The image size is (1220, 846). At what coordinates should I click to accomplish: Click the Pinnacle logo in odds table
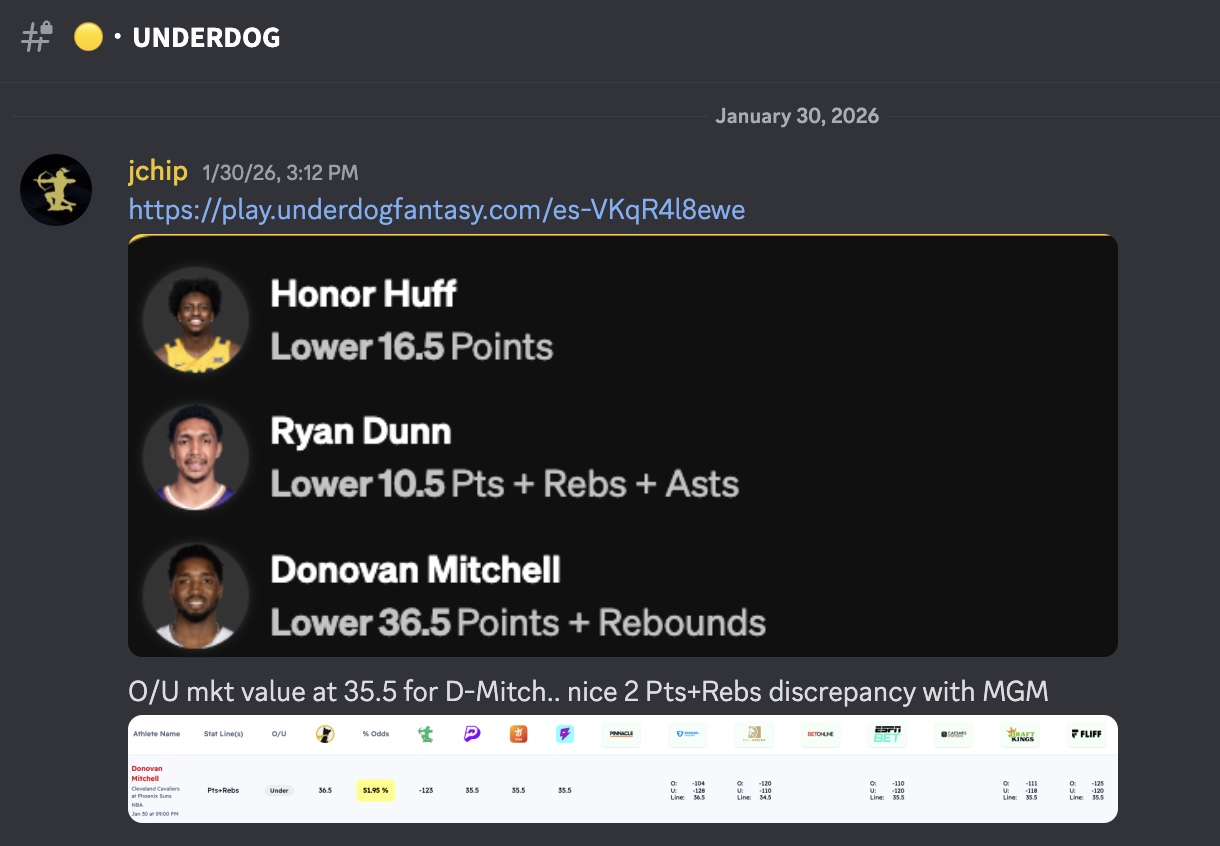tap(621, 734)
